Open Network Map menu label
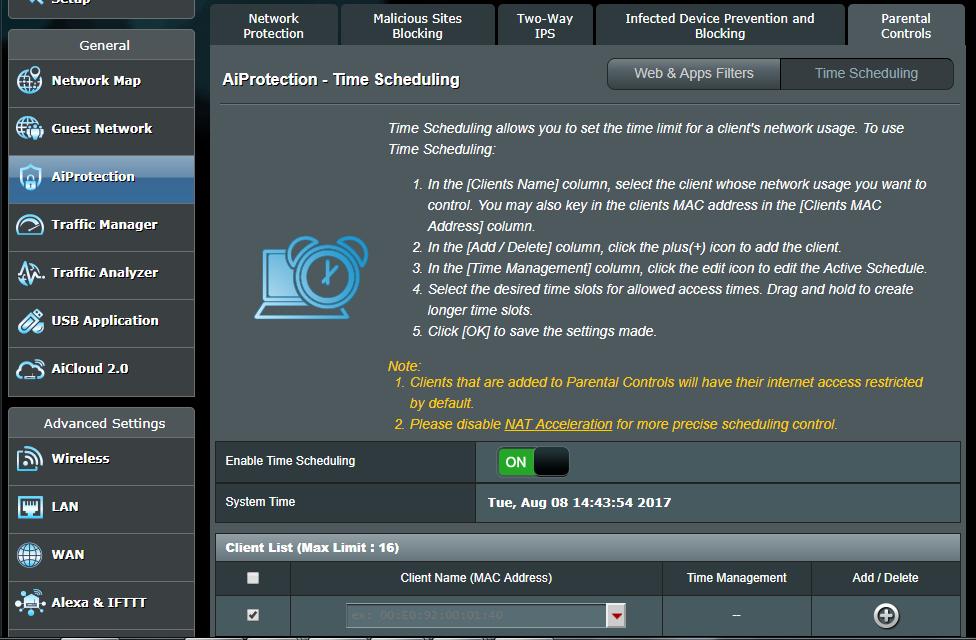The image size is (976, 640). click(96, 80)
